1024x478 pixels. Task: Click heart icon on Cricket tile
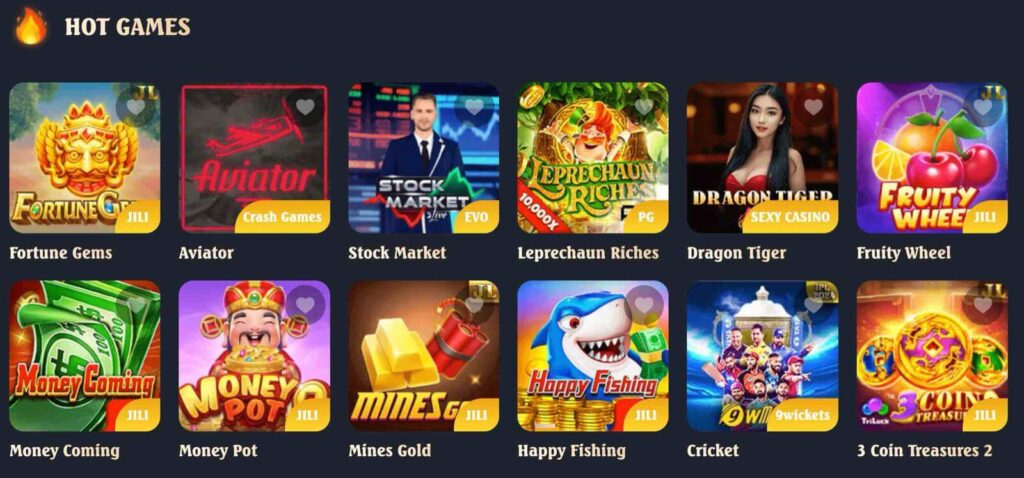813,305
